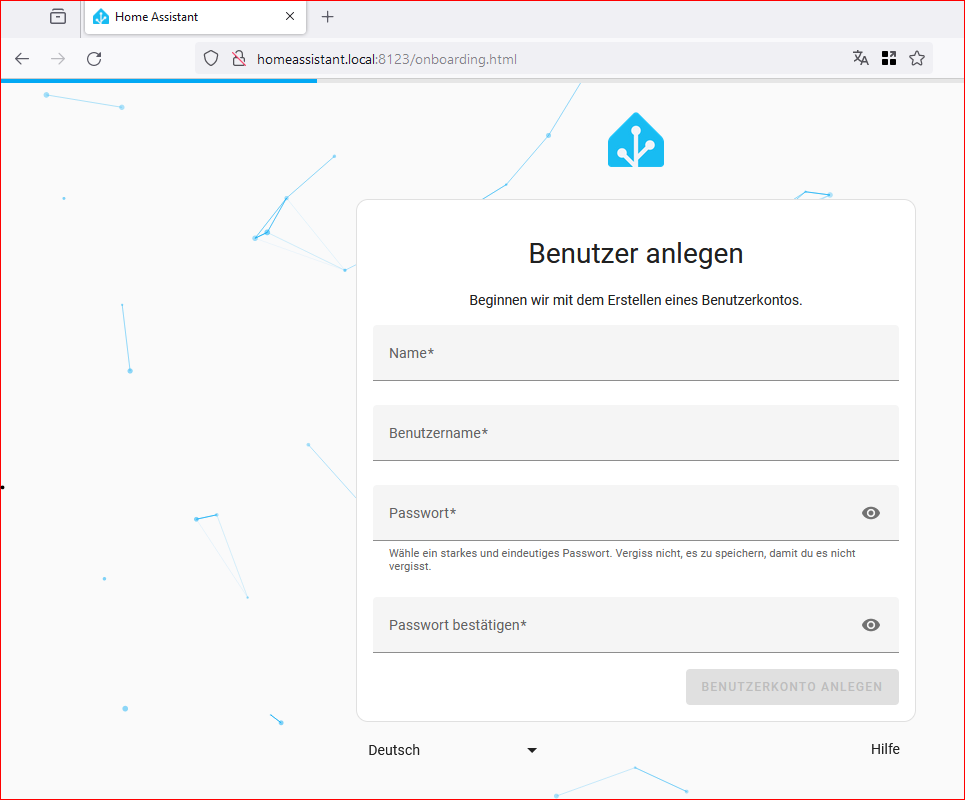The image size is (965, 800).
Task: Show password in the Passwort field
Action: tap(871, 513)
